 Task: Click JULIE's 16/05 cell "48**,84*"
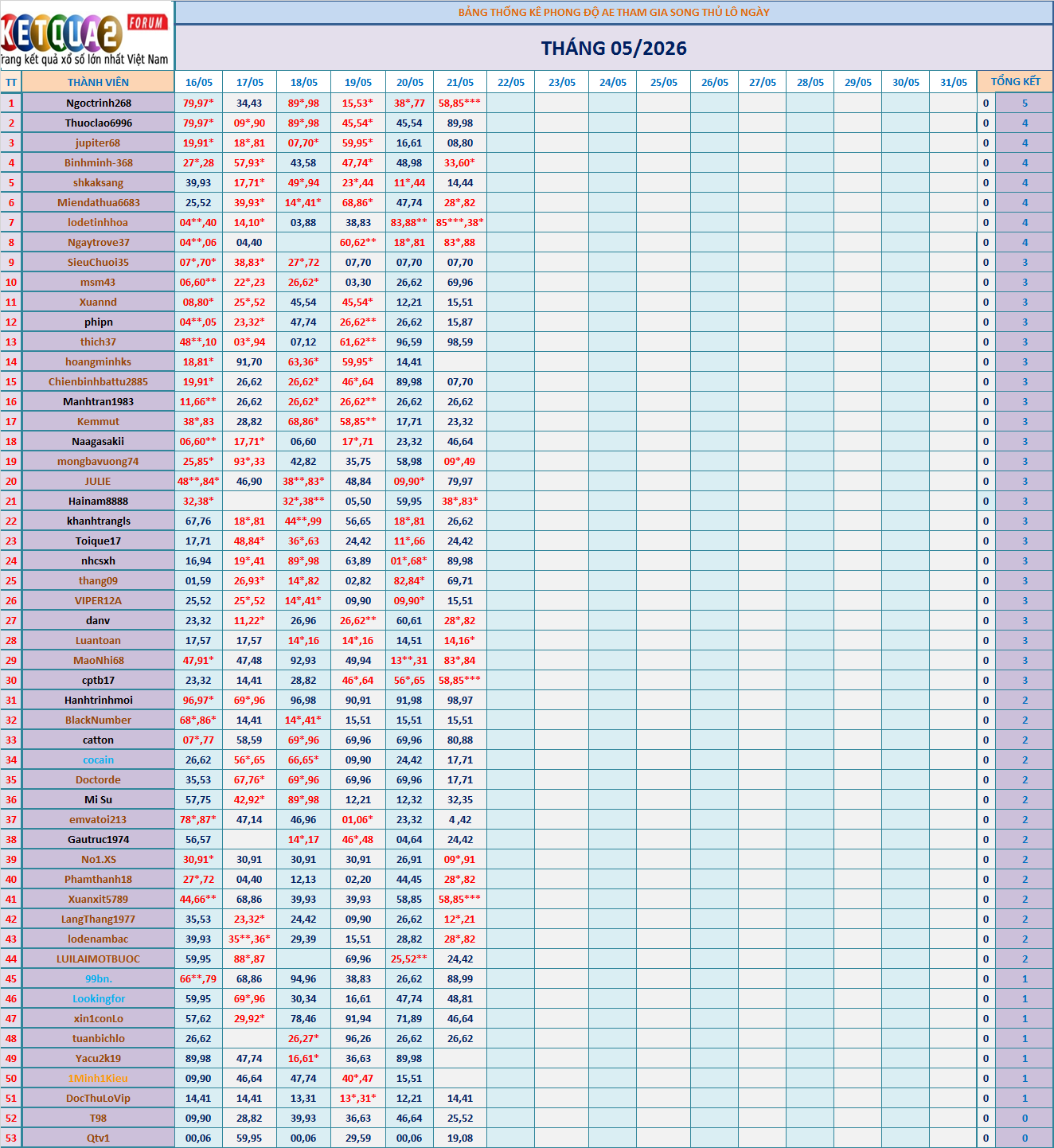tap(198, 481)
